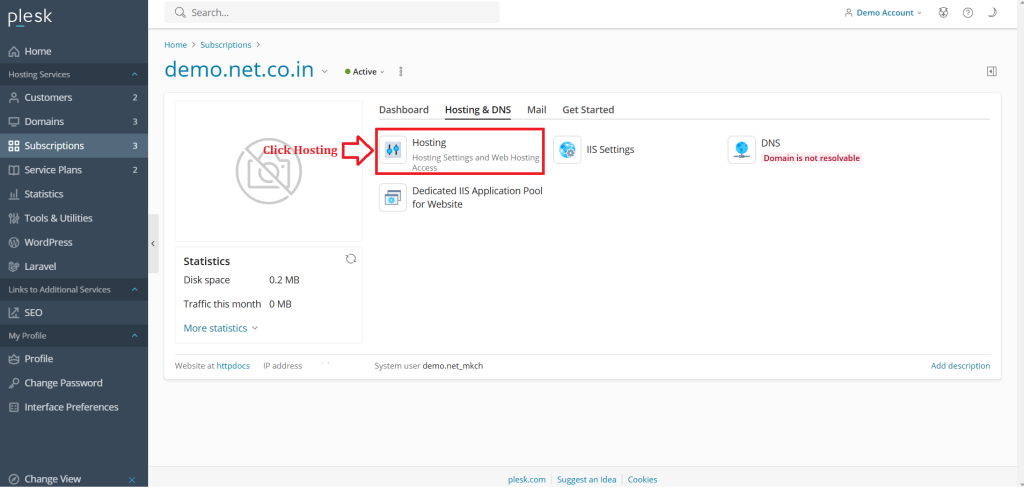This screenshot has height=498, width=1024.
Task: Collapse the left sidebar handle
Action: [x=153, y=243]
